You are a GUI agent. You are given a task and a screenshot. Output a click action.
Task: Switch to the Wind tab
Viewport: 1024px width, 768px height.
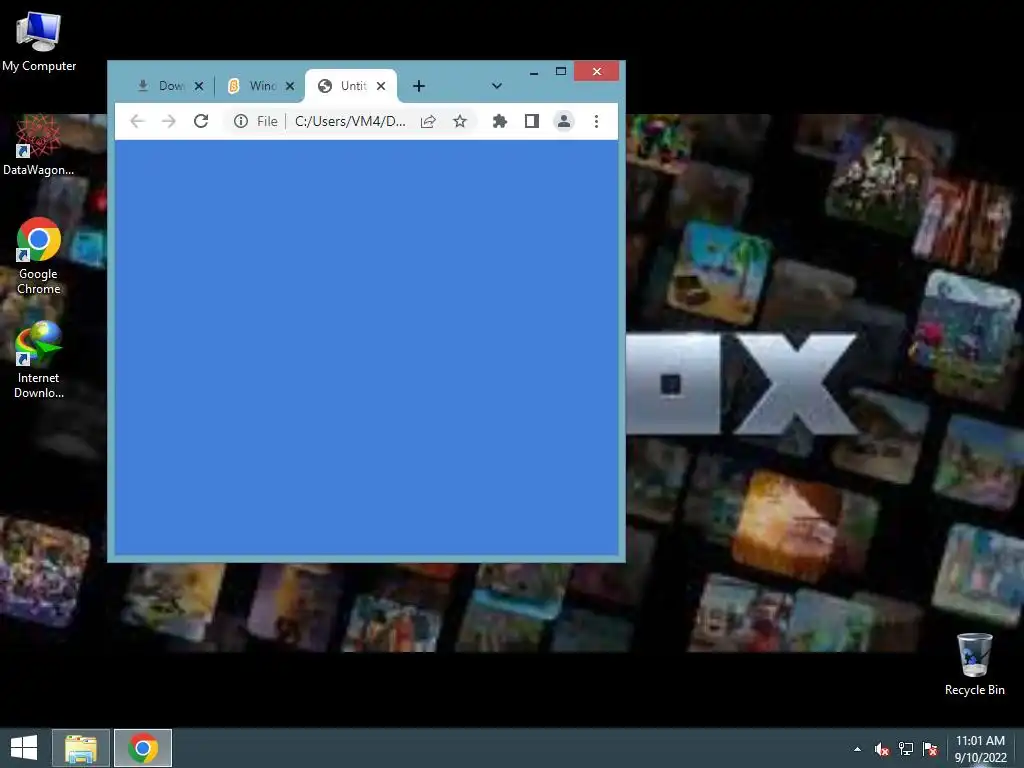click(x=252, y=86)
